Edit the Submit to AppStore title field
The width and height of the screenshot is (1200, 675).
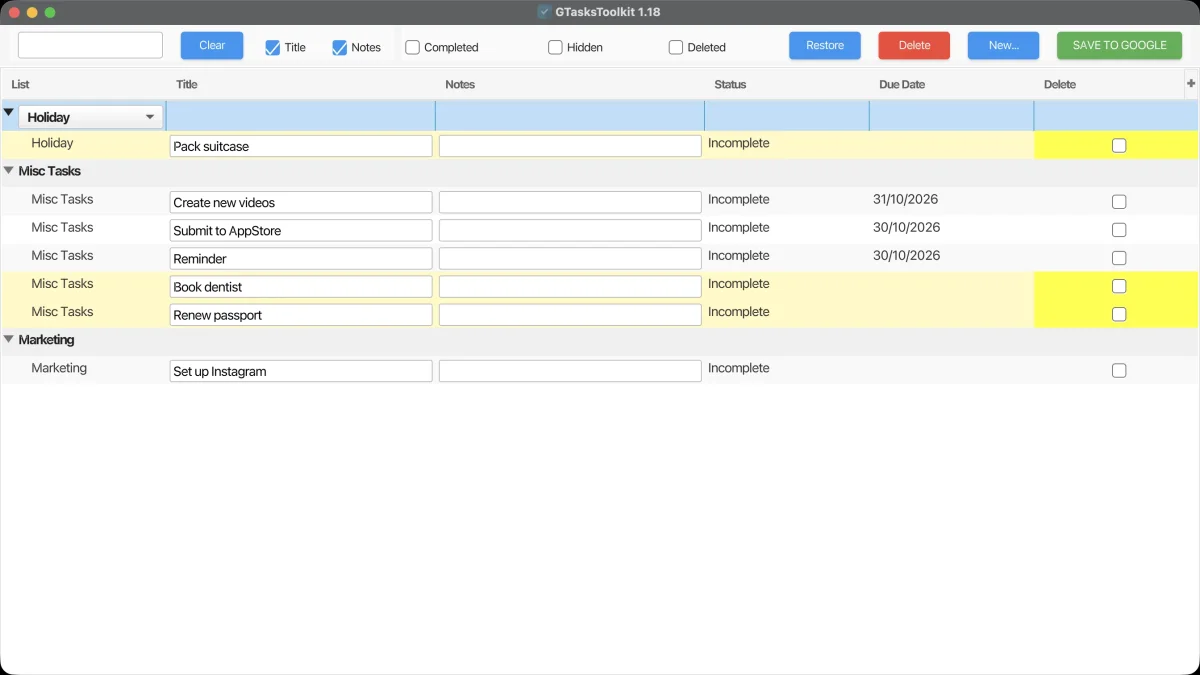301,230
